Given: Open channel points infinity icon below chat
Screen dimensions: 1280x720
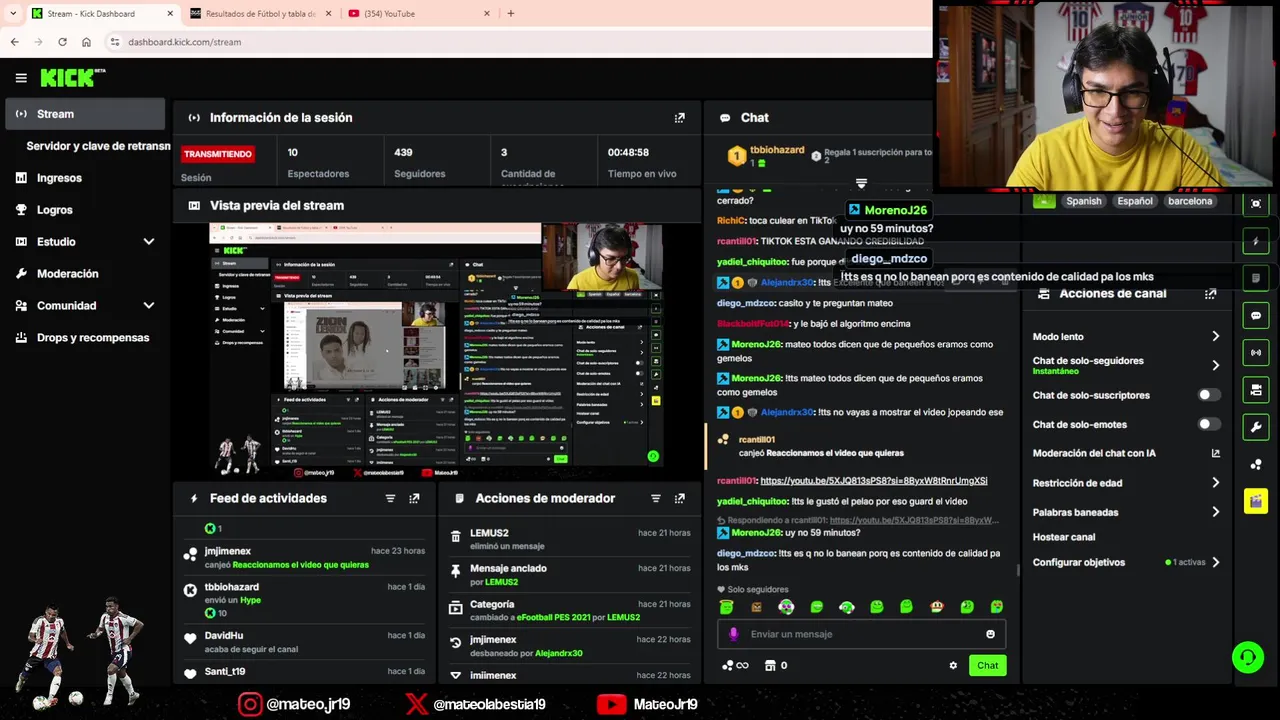Looking at the screenshot, I should (x=735, y=665).
